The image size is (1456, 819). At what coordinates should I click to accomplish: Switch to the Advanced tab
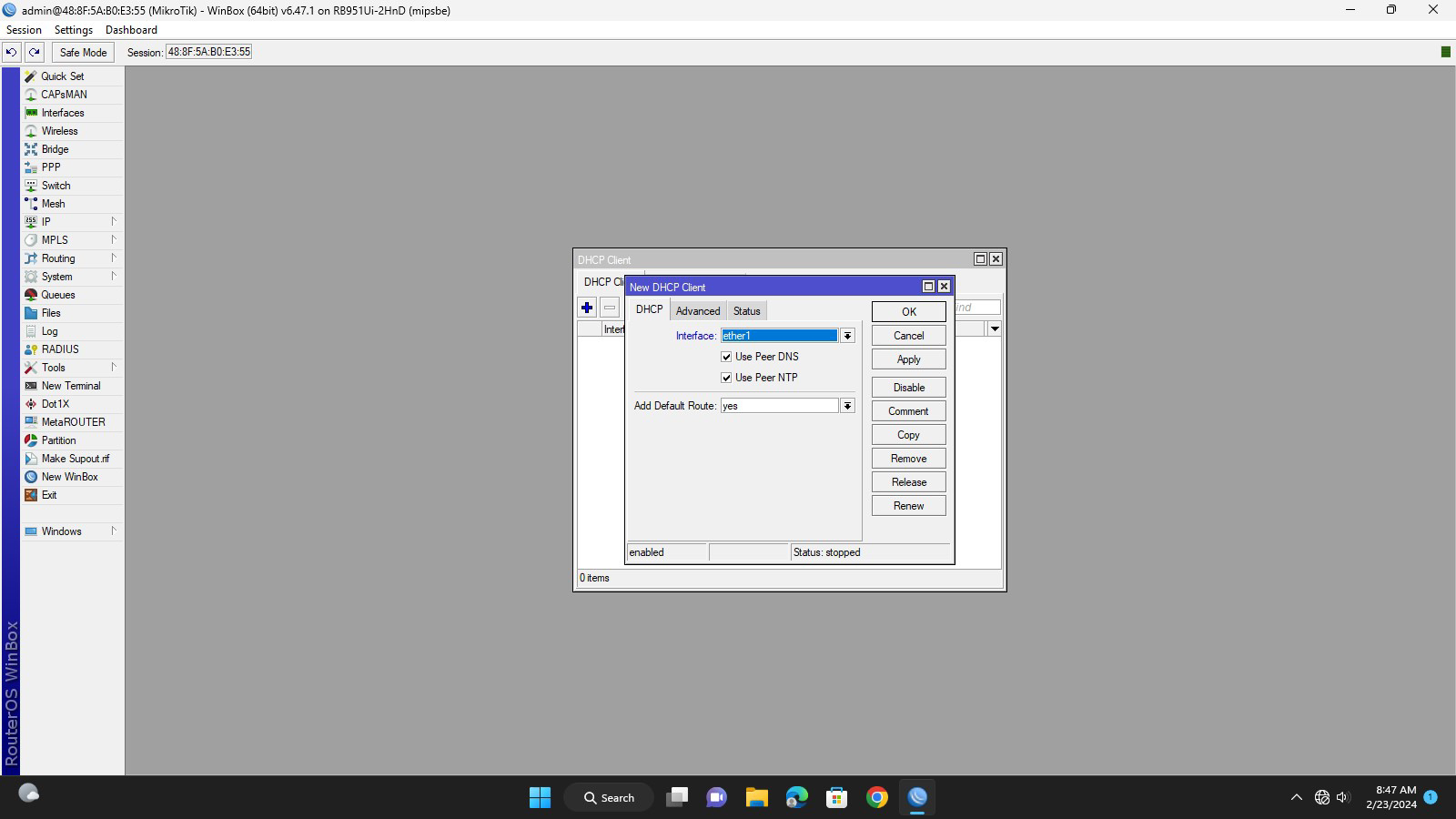click(x=698, y=311)
